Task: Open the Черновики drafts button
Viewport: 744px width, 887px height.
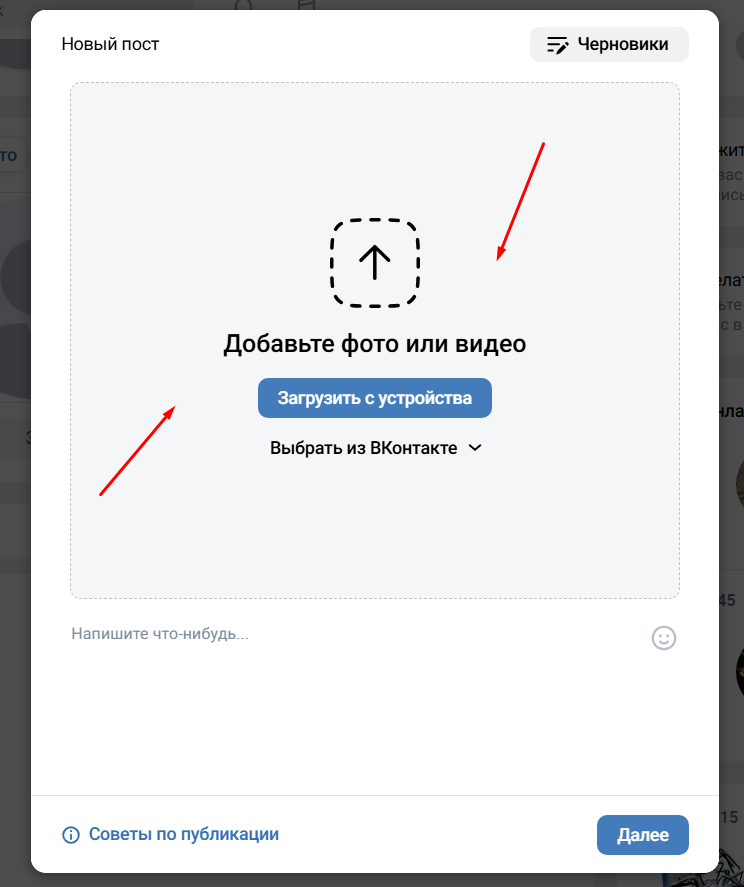Action: click(609, 44)
